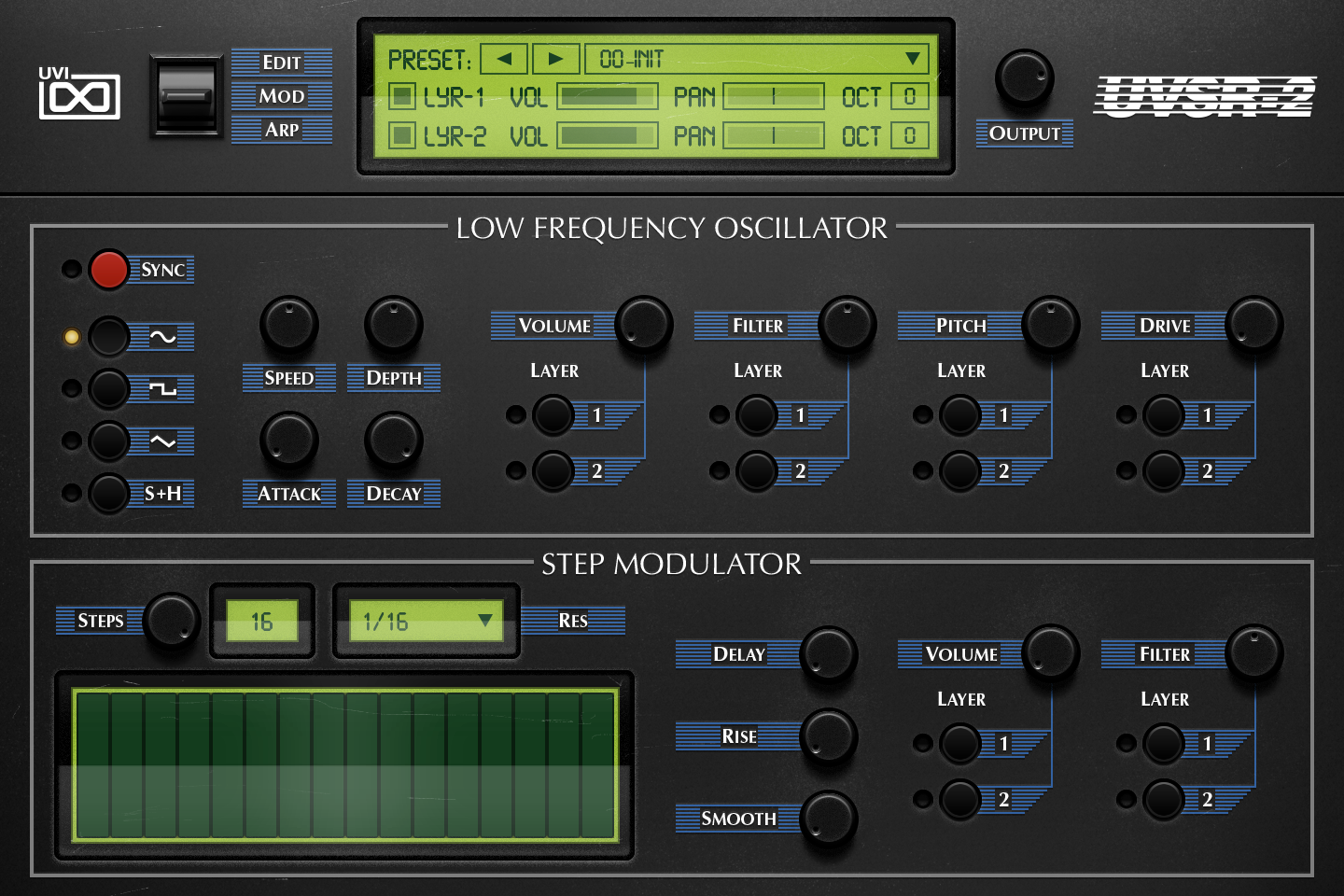Enable the LYR-1 checkbox
This screenshot has width=1344, height=896.
click(x=401, y=96)
